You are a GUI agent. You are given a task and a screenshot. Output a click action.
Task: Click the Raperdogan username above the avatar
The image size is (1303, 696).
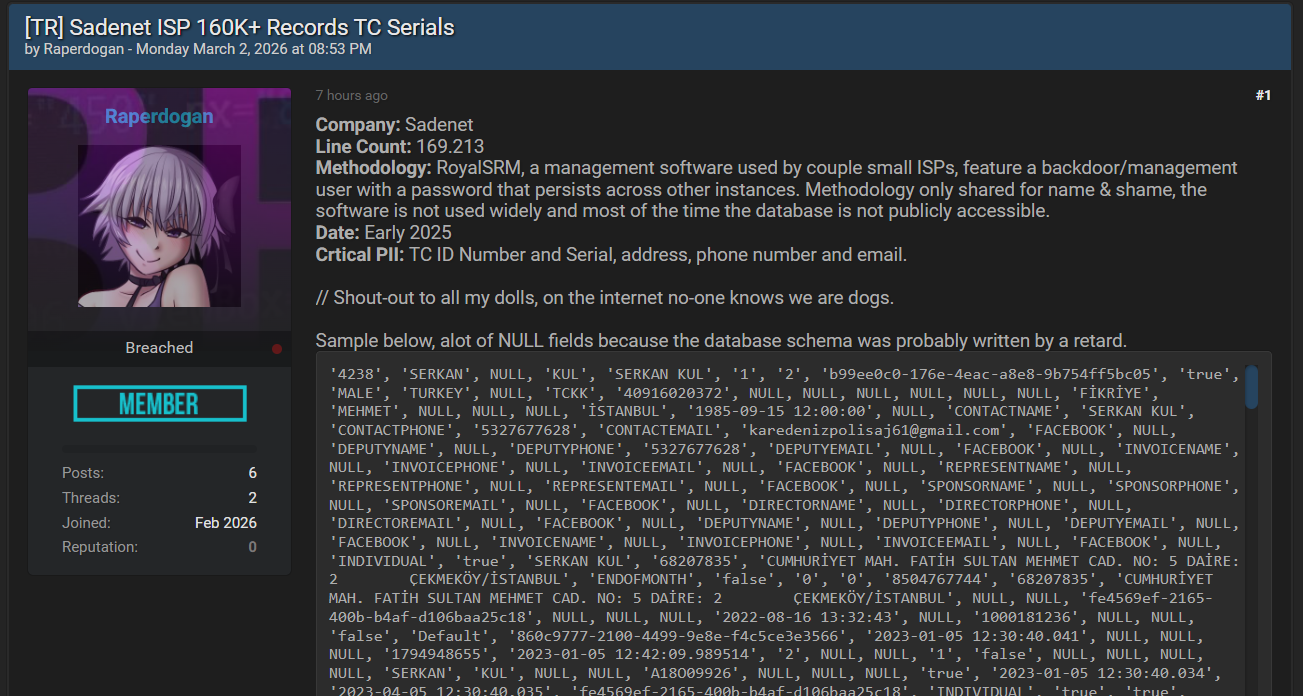point(159,117)
